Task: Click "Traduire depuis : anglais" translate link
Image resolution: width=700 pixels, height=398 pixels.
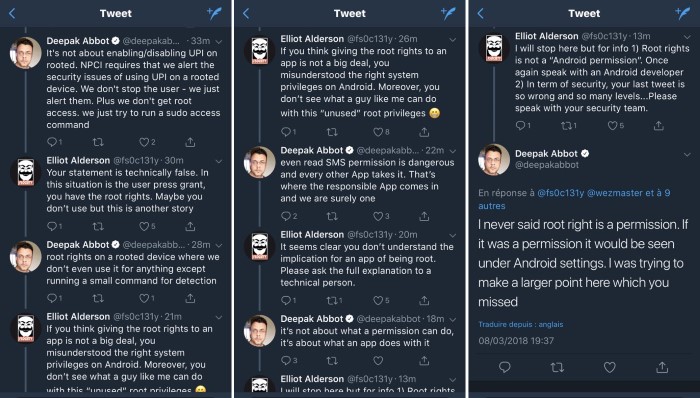Action: click(521, 324)
